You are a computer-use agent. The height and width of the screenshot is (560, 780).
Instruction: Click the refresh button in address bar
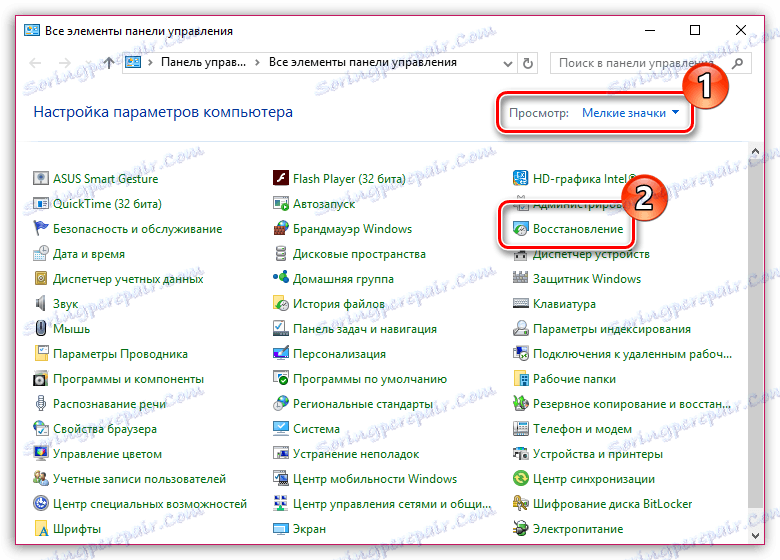[528, 63]
